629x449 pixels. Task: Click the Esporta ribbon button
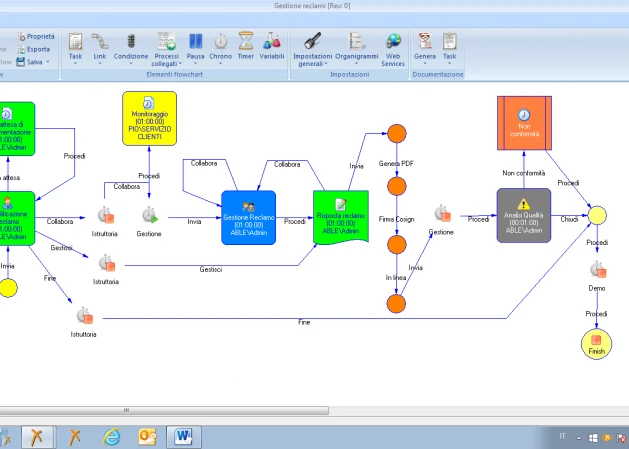(34, 49)
